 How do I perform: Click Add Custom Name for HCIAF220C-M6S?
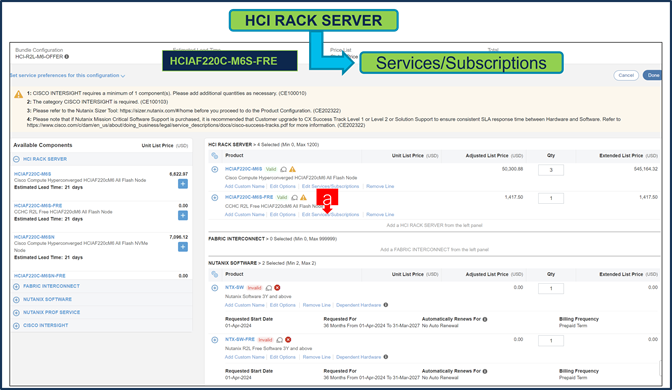244,186
